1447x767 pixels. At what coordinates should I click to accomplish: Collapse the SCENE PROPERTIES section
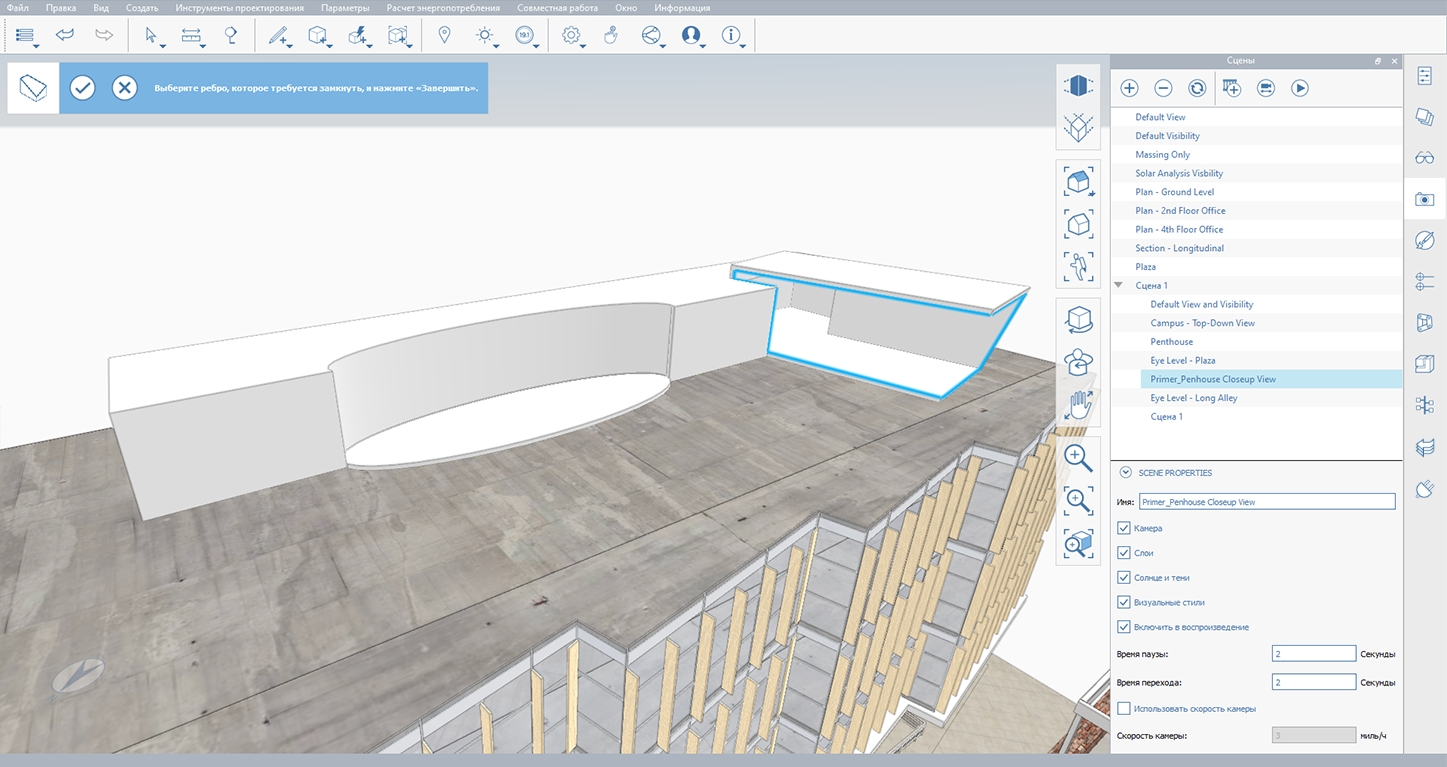tap(1125, 473)
